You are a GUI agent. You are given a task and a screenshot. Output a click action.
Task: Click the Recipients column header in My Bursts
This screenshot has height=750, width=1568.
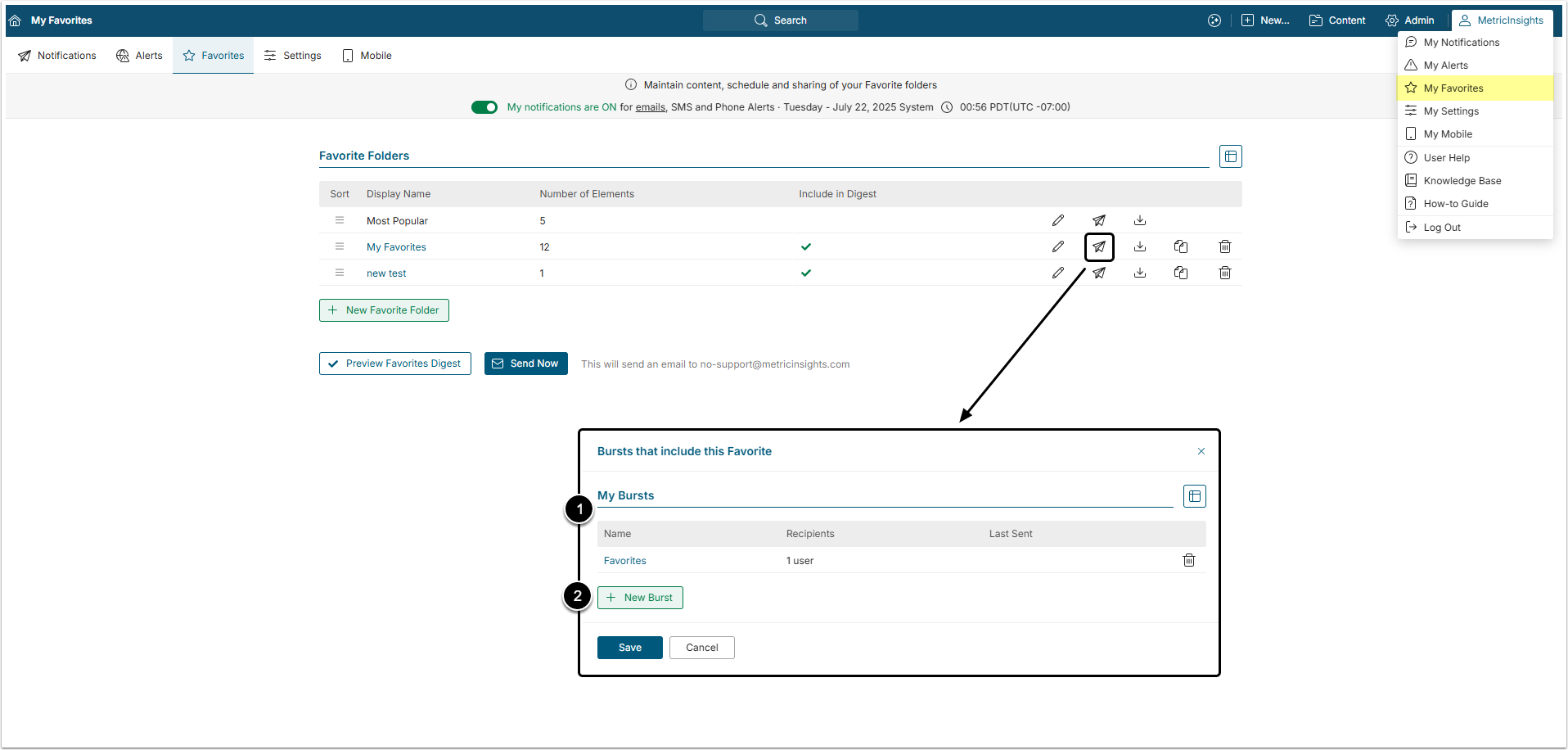tap(810, 534)
